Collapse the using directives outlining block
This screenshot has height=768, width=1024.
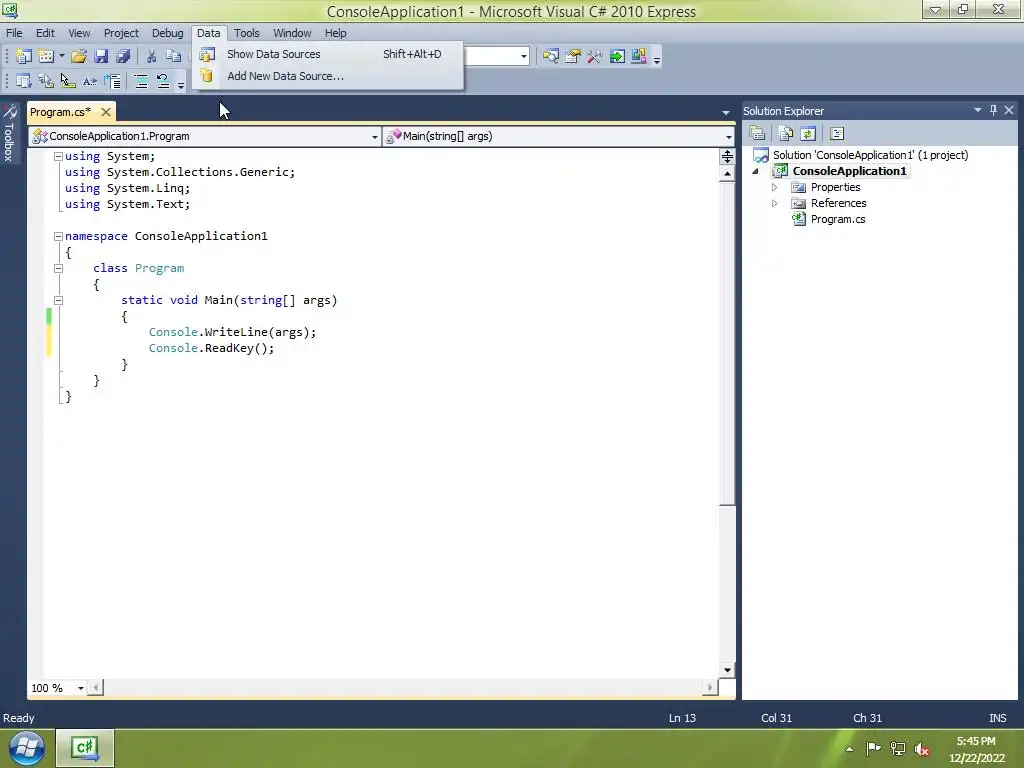[x=58, y=156]
